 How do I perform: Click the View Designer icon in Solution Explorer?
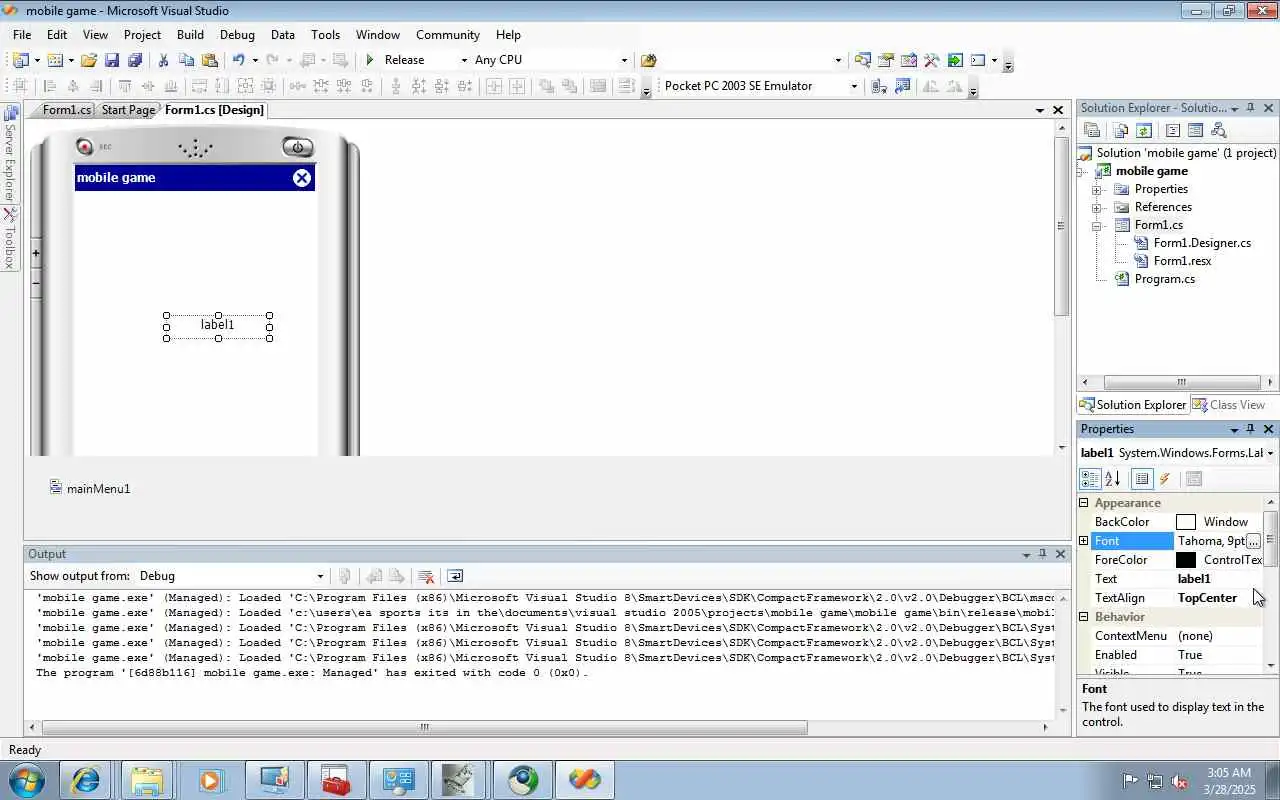pyautogui.click(x=1195, y=130)
